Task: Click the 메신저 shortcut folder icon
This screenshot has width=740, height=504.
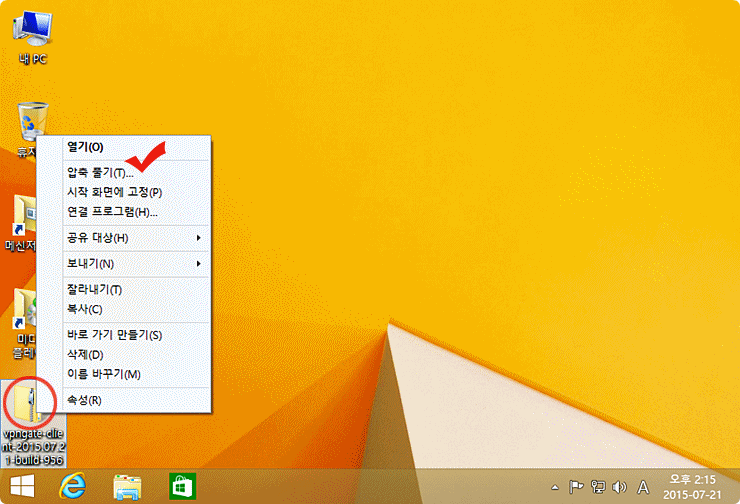Action: click(24, 215)
